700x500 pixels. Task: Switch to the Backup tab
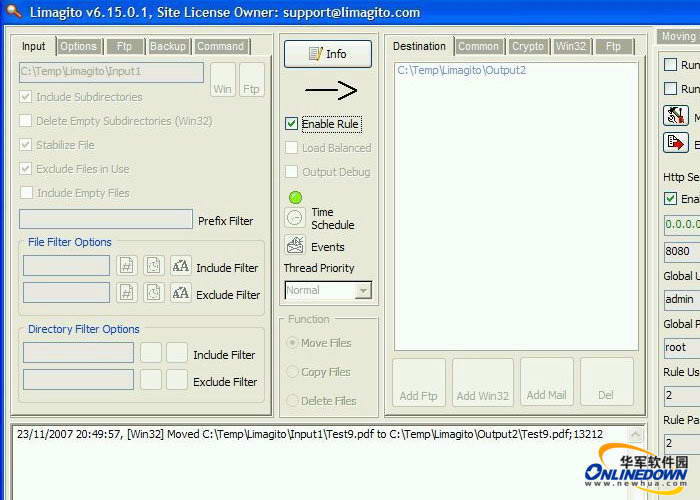point(168,46)
